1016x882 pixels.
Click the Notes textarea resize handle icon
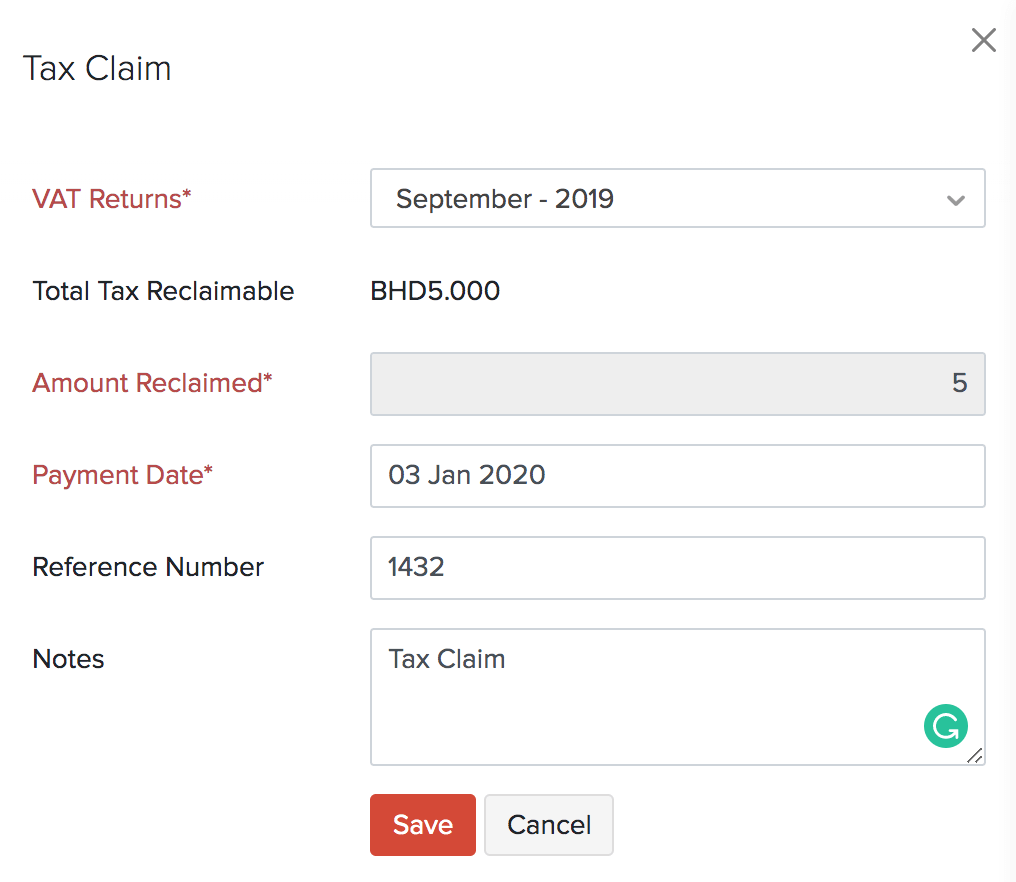pyautogui.click(x=976, y=757)
